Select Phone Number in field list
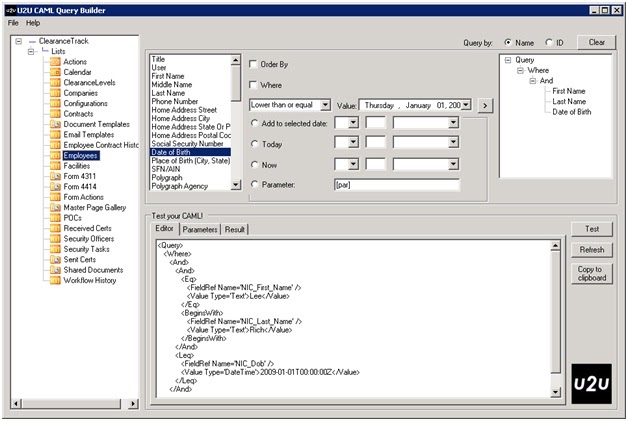Screen dimensions: 628x421 tap(190, 101)
